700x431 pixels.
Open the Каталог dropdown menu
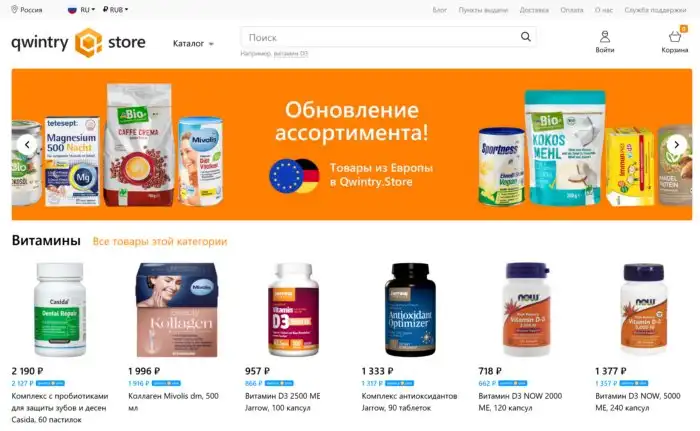193,43
